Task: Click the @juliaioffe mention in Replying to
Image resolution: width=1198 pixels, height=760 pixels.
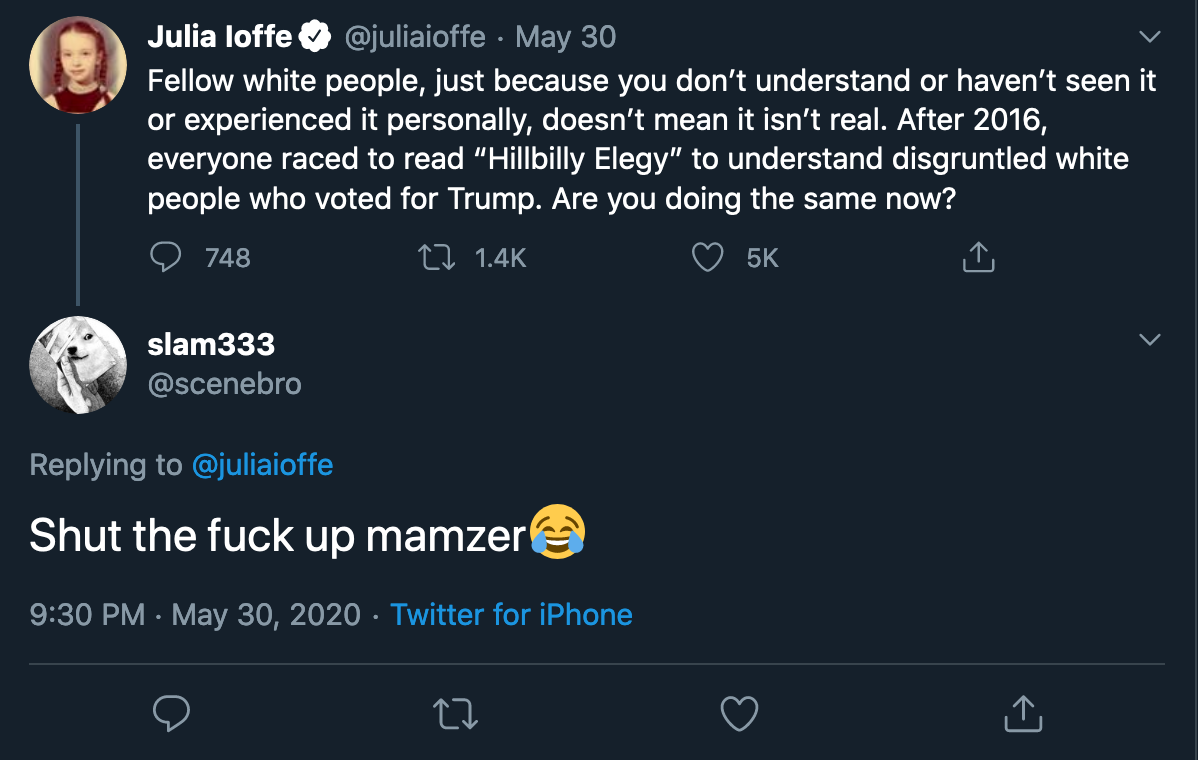Action: tap(261, 465)
